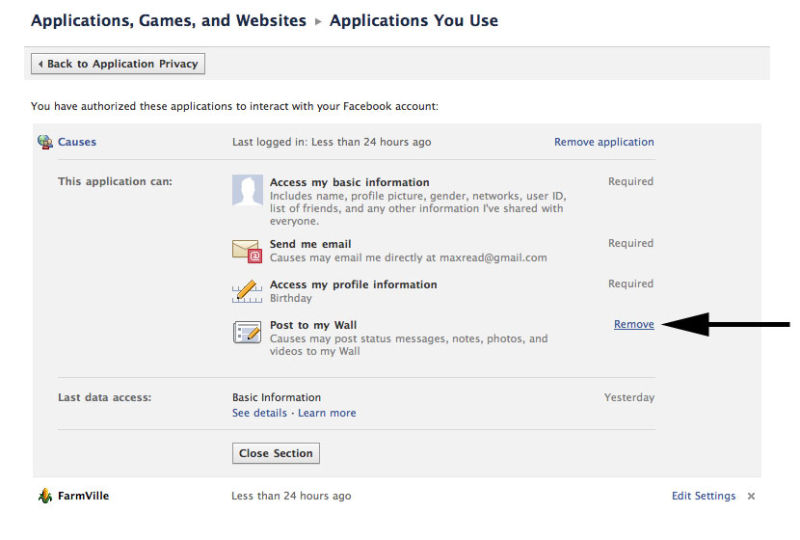Click the Applications You Use heading
Image resolution: width=800 pixels, height=540 pixels.
pyautogui.click(x=414, y=20)
